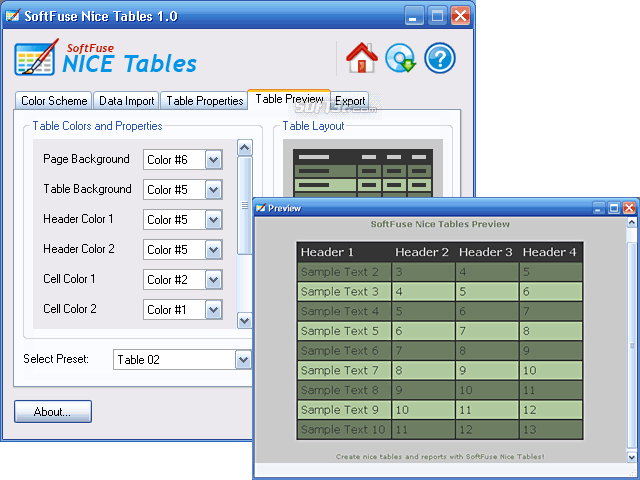This screenshot has height=480, width=640.
Task: Close the Preview window
Action: [629, 208]
